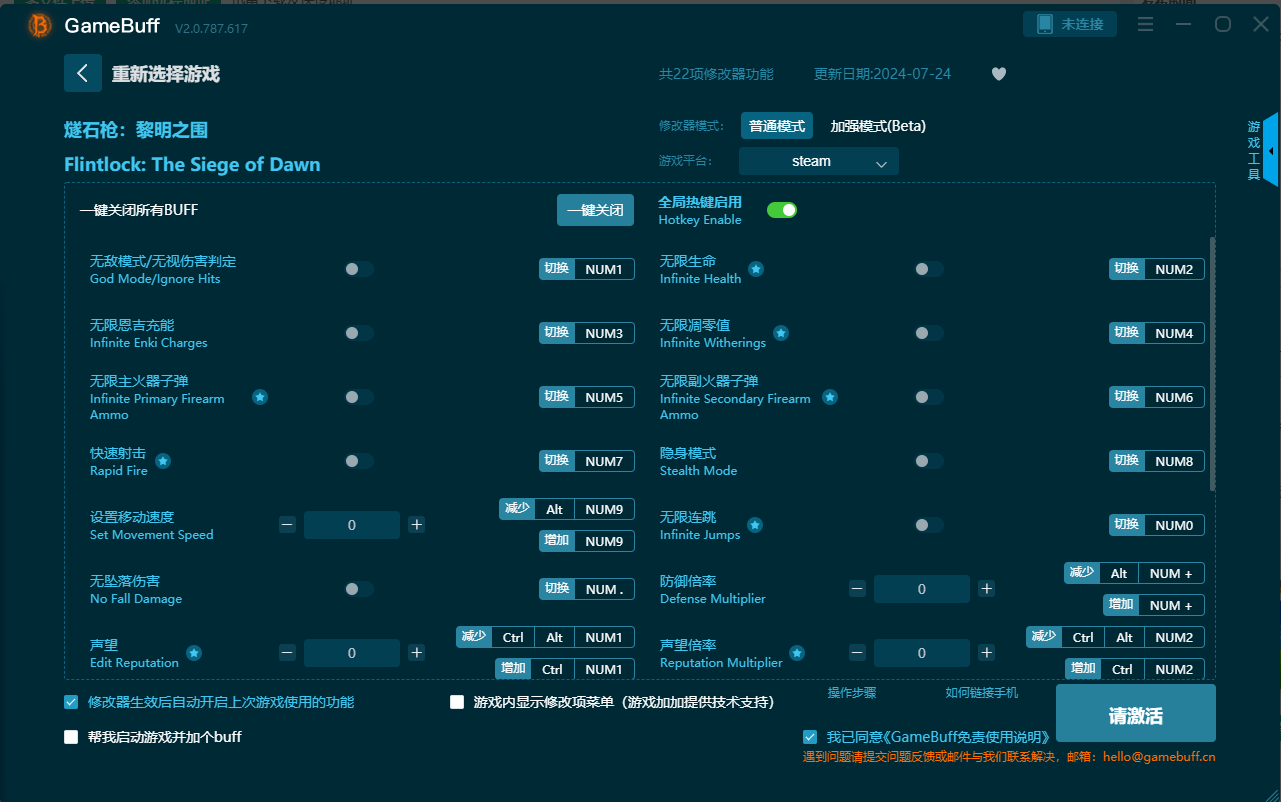Decrease Edit Reputation value with minus
Viewport: 1281px width, 802px height.
(x=287, y=653)
